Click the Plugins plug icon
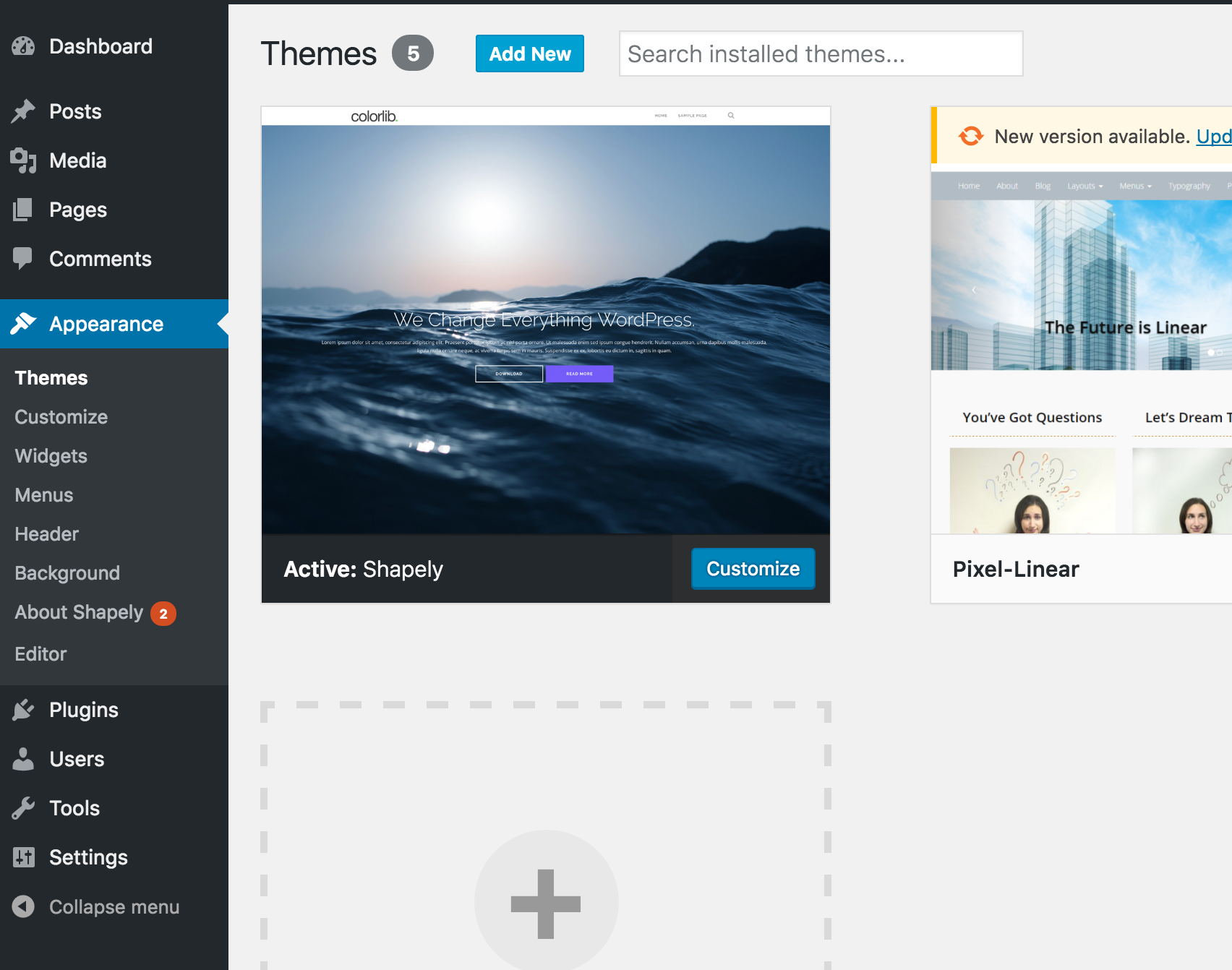 click(23, 710)
